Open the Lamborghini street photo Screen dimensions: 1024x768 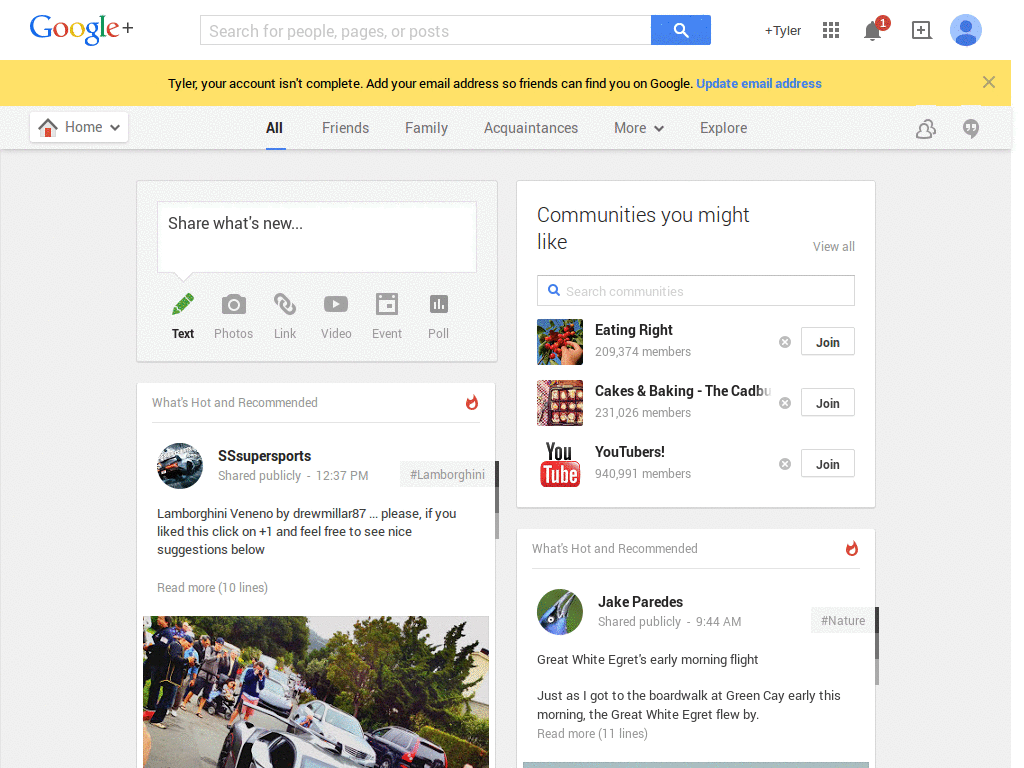click(x=316, y=692)
